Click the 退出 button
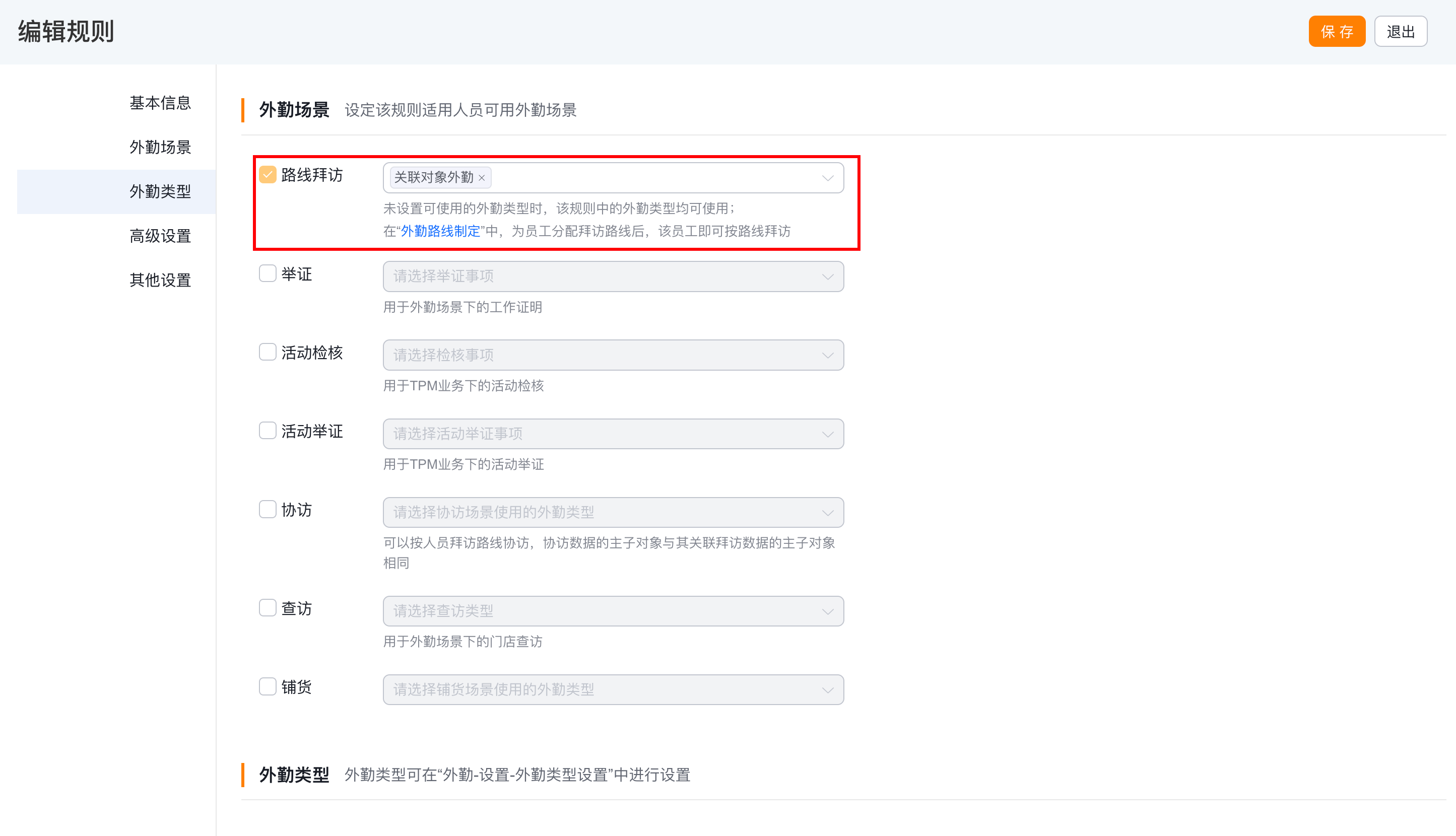 pyautogui.click(x=1400, y=32)
